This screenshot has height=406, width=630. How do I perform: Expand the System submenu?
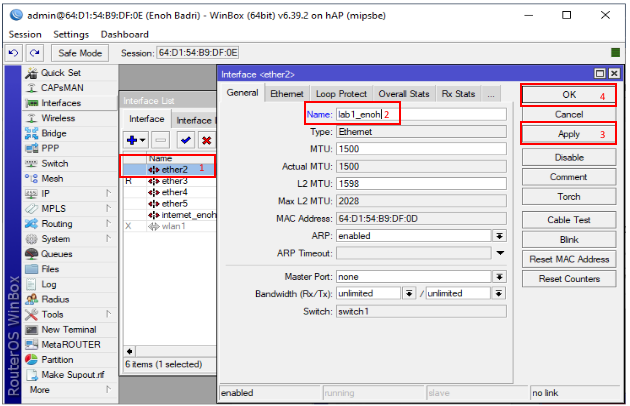pos(108,239)
